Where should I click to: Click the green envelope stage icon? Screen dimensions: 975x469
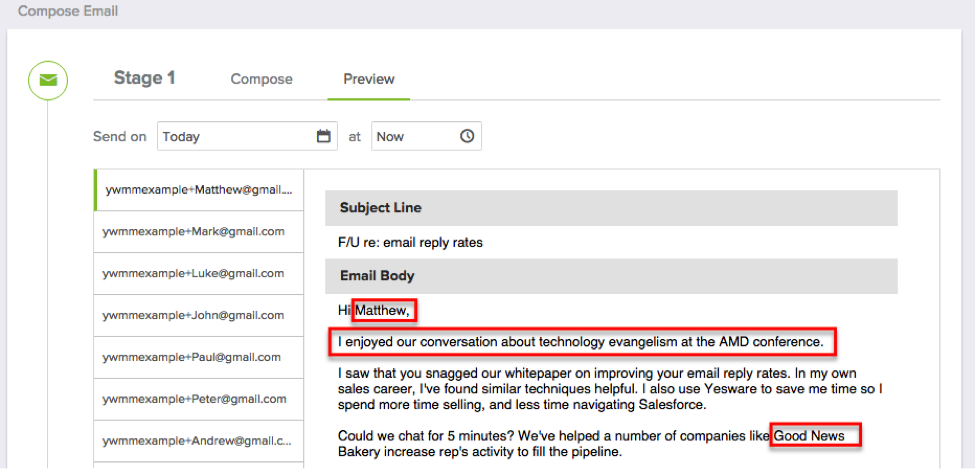[x=48, y=80]
